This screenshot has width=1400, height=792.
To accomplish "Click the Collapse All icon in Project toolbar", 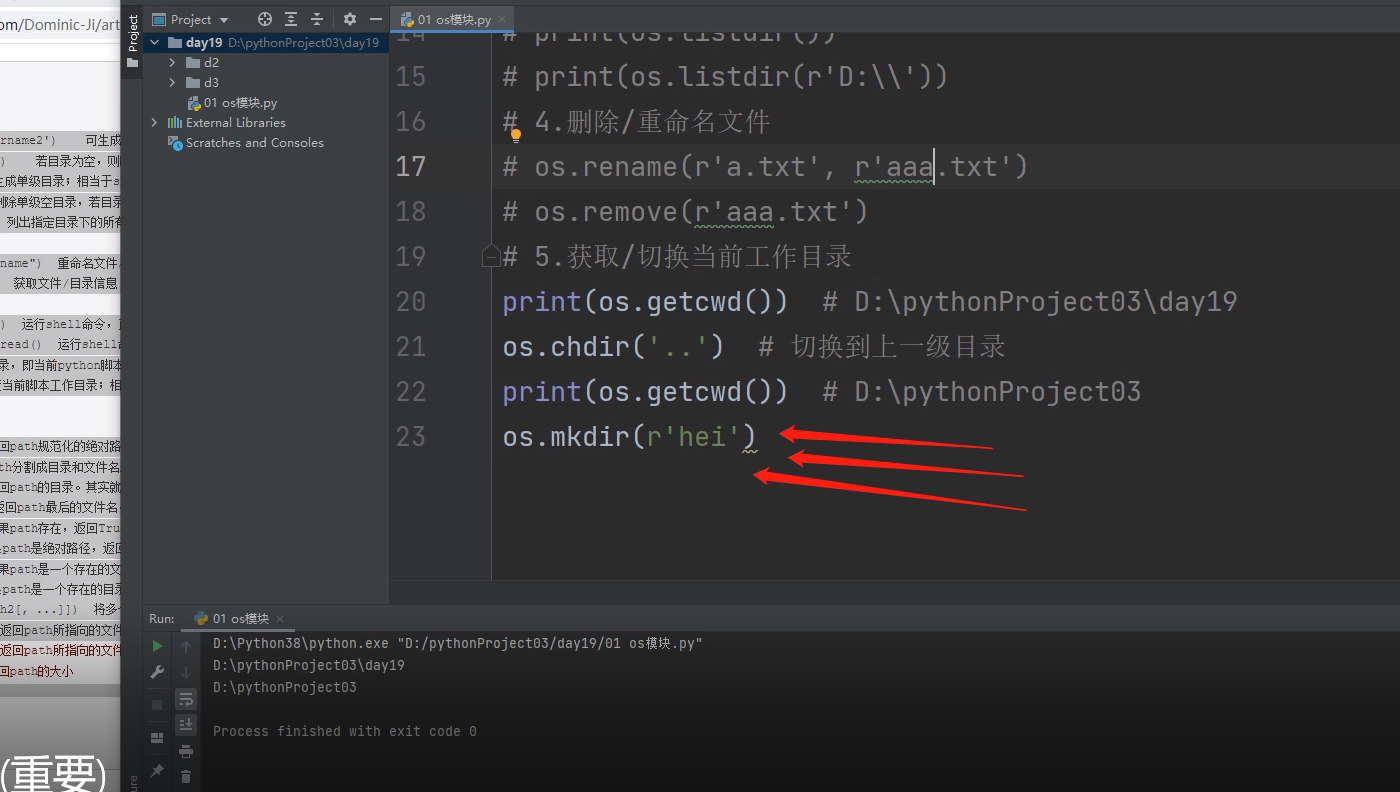I will click(x=316, y=19).
